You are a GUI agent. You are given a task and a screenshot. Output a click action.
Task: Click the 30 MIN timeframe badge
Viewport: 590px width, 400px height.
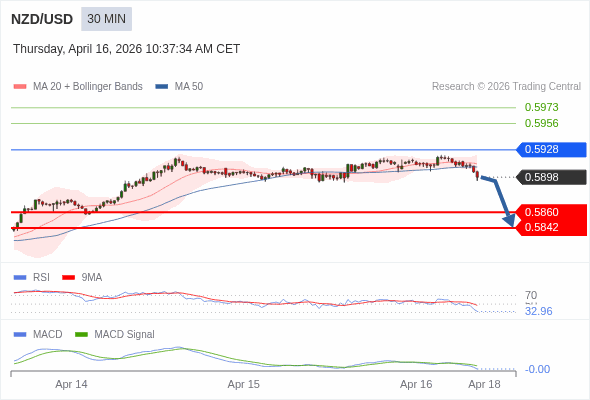(106, 19)
